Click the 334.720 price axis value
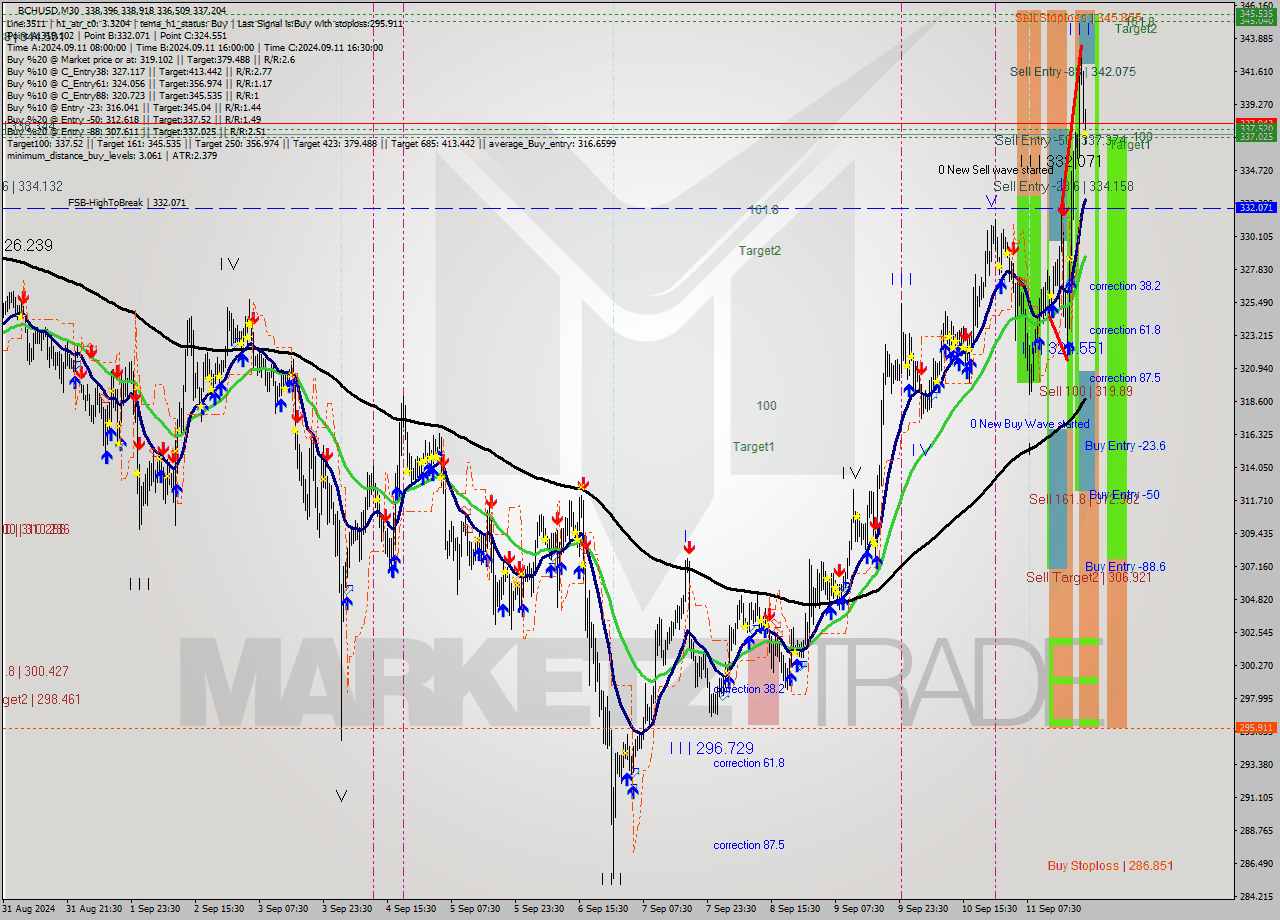Screen dimensions: 1280x920 click(1256, 171)
